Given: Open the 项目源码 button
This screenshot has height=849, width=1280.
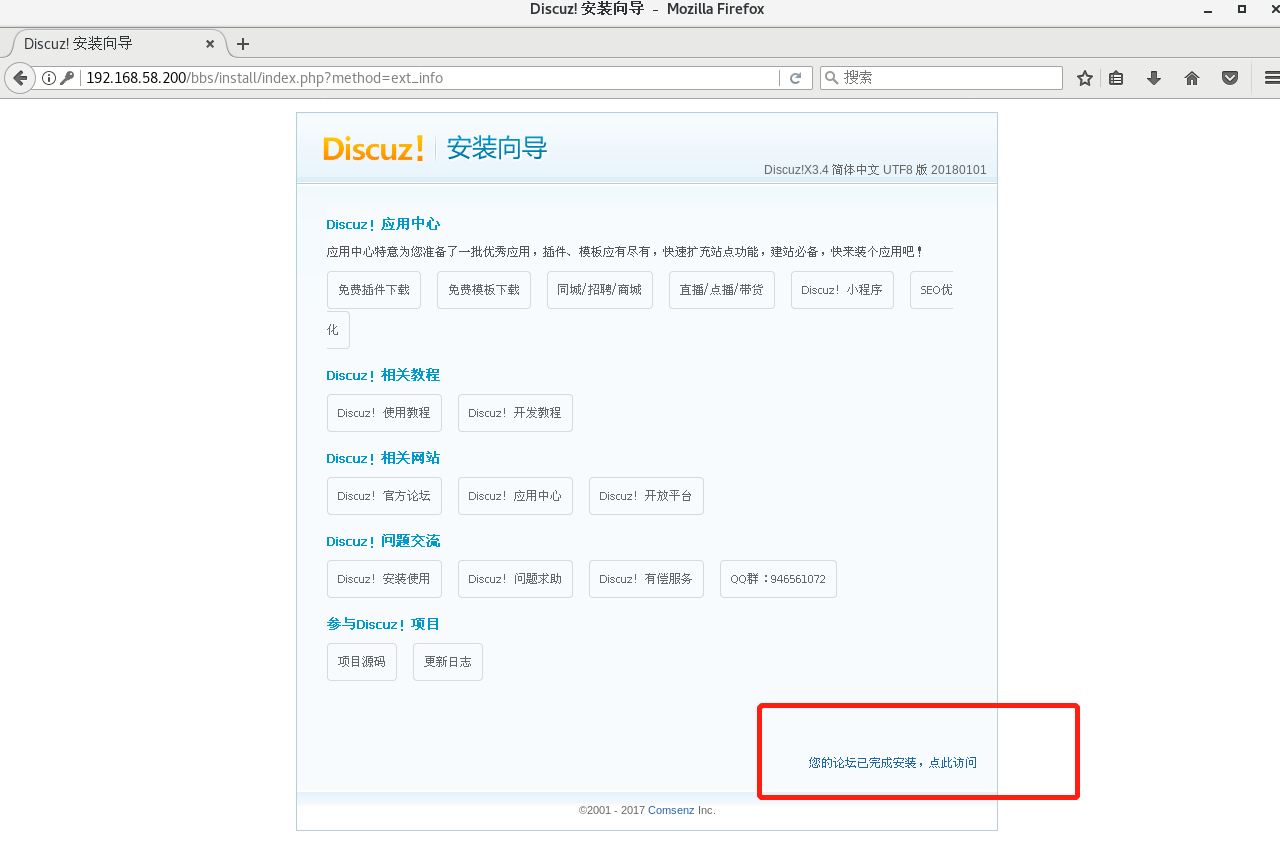Looking at the screenshot, I should pos(362,662).
